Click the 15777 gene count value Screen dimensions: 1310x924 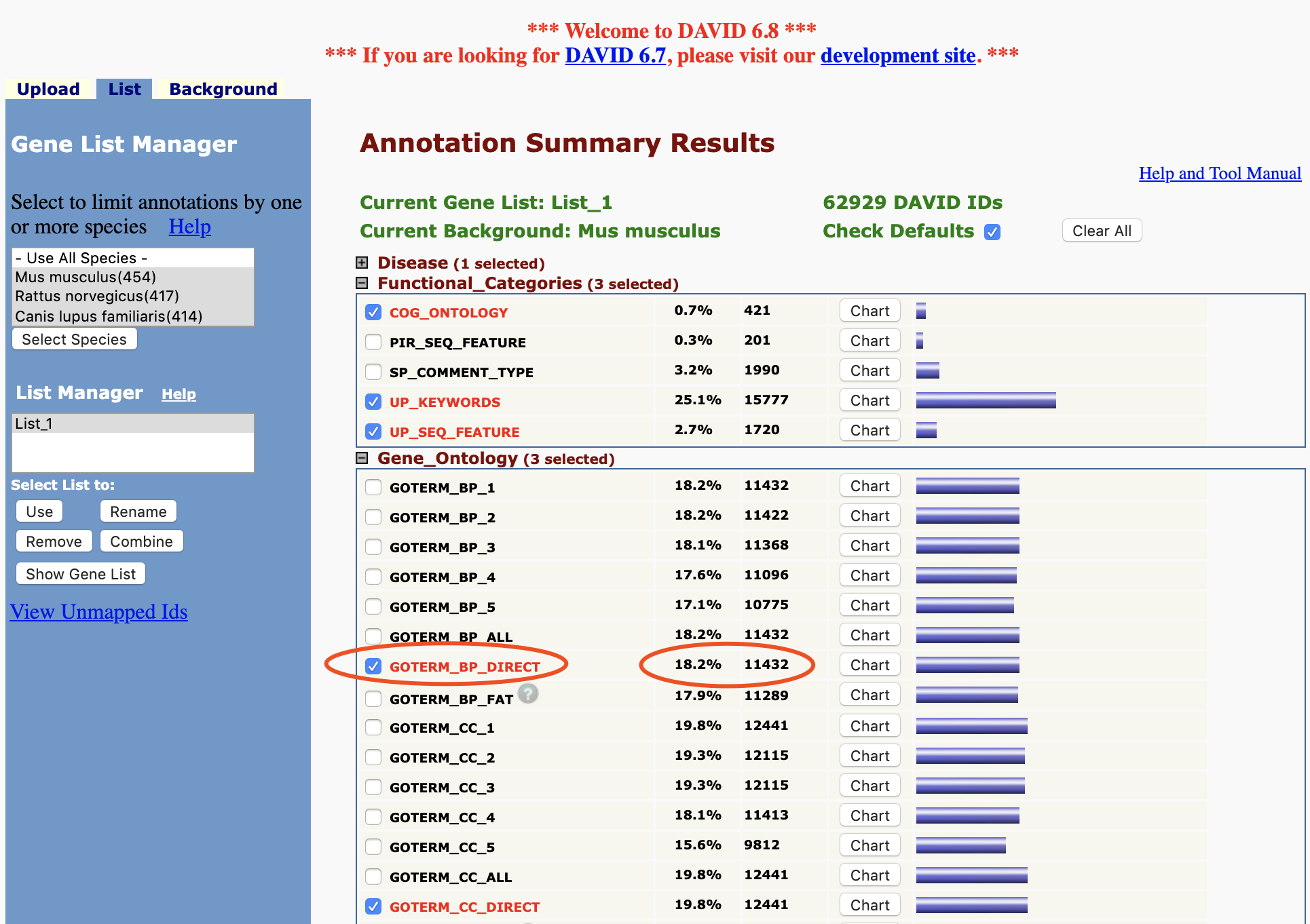[x=766, y=400]
